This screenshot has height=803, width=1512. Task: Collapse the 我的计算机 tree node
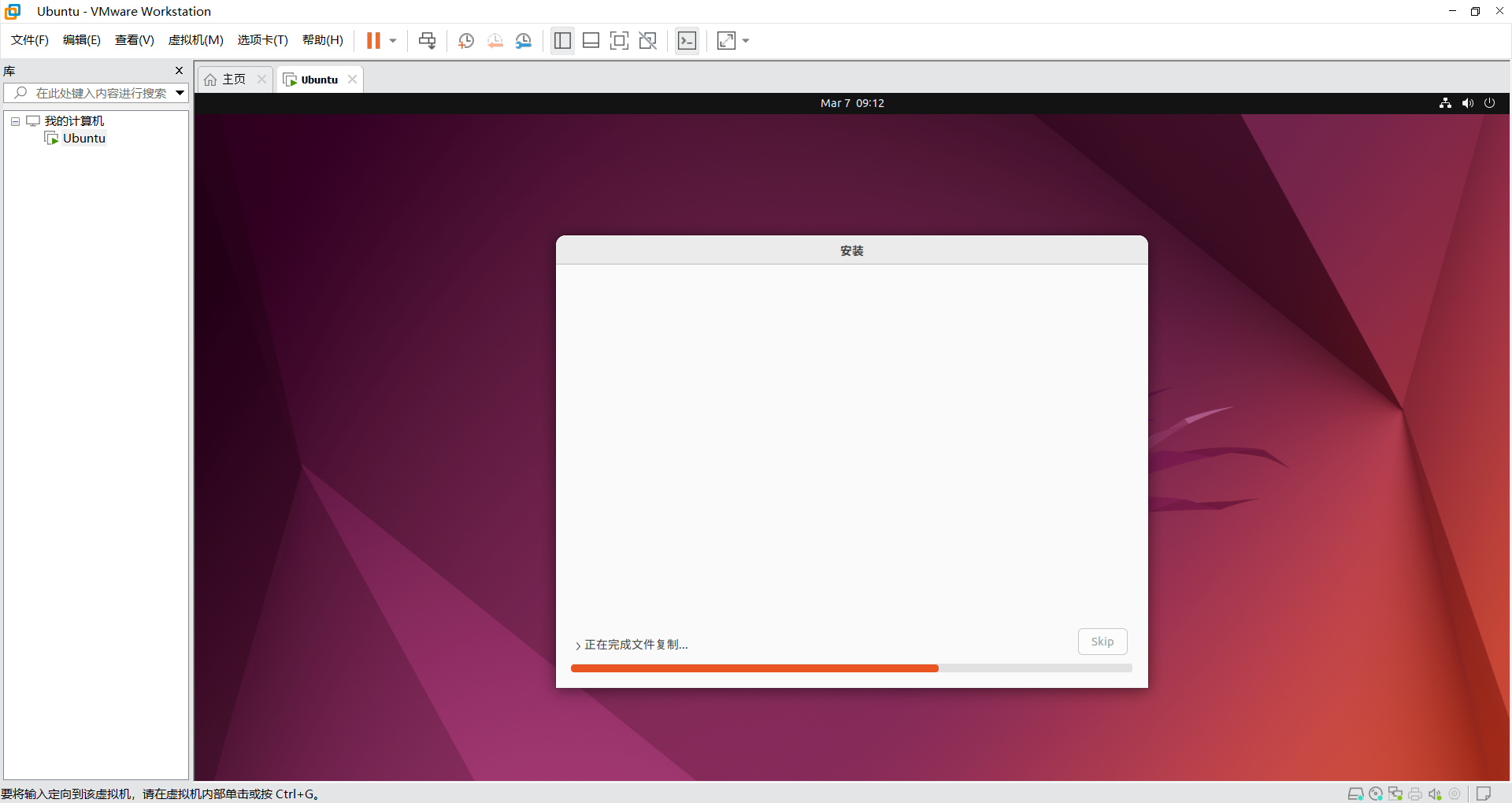[15, 121]
